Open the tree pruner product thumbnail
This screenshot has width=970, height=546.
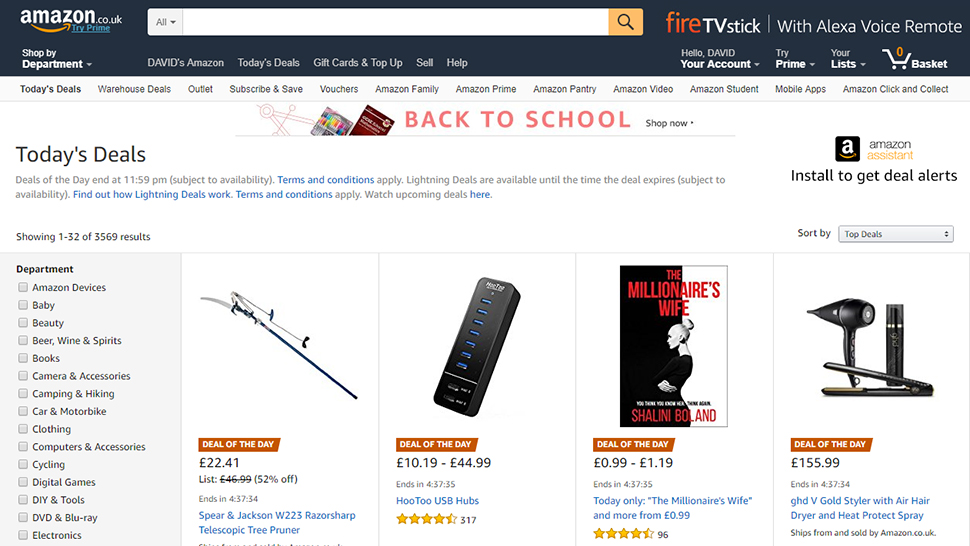point(280,345)
